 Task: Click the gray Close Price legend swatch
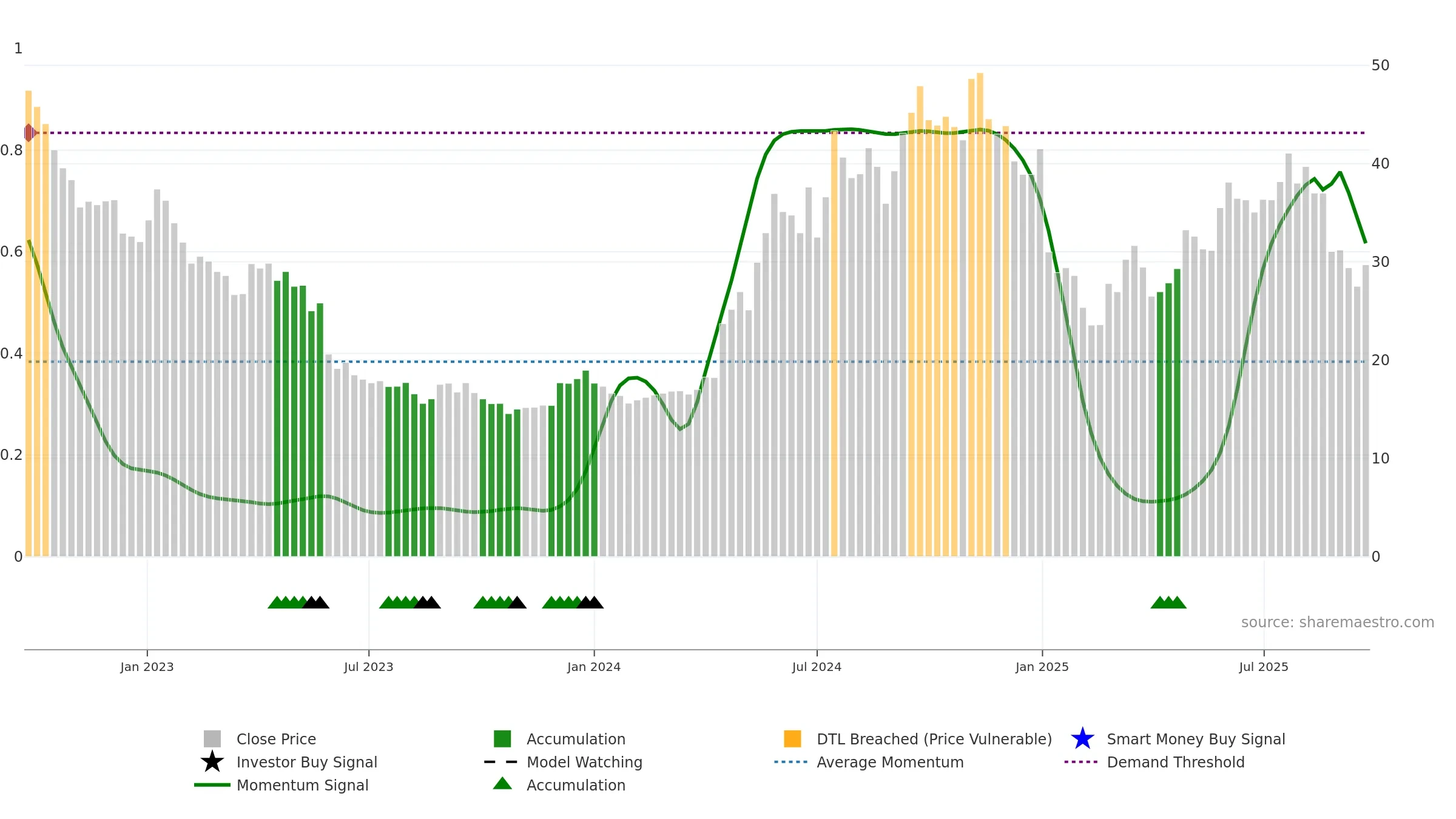tap(212, 739)
